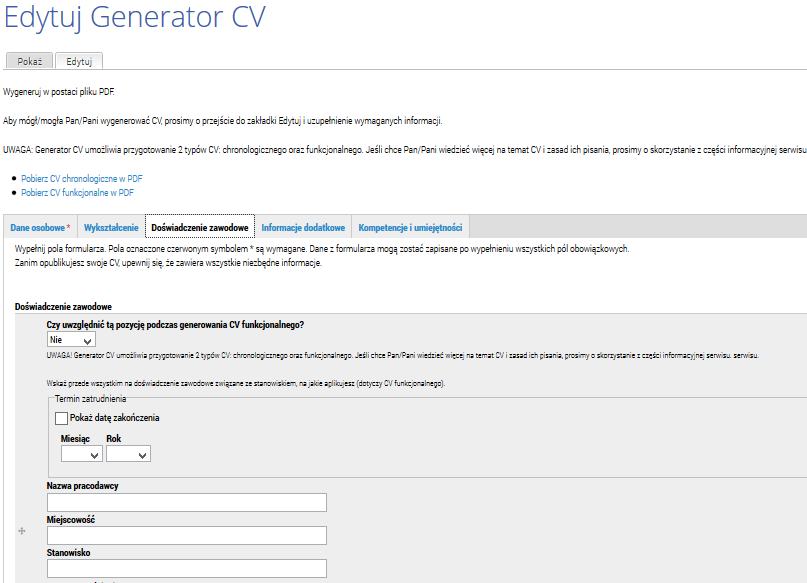Click the 'Miesiąc' label
Image resolution: width=807 pixels, height=583 pixels.
click(x=75, y=439)
